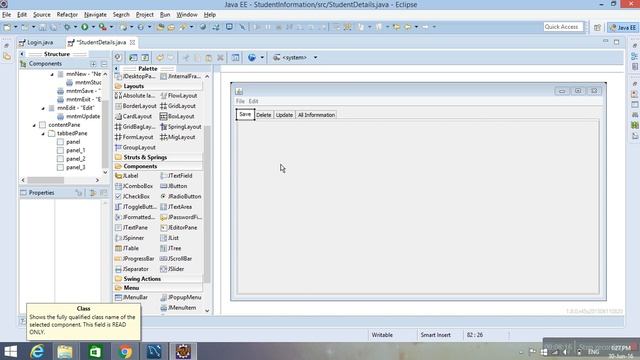Image resolution: width=640 pixels, height=360 pixels.
Task: Click the Windows Start button
Action: tap(10, 351)
